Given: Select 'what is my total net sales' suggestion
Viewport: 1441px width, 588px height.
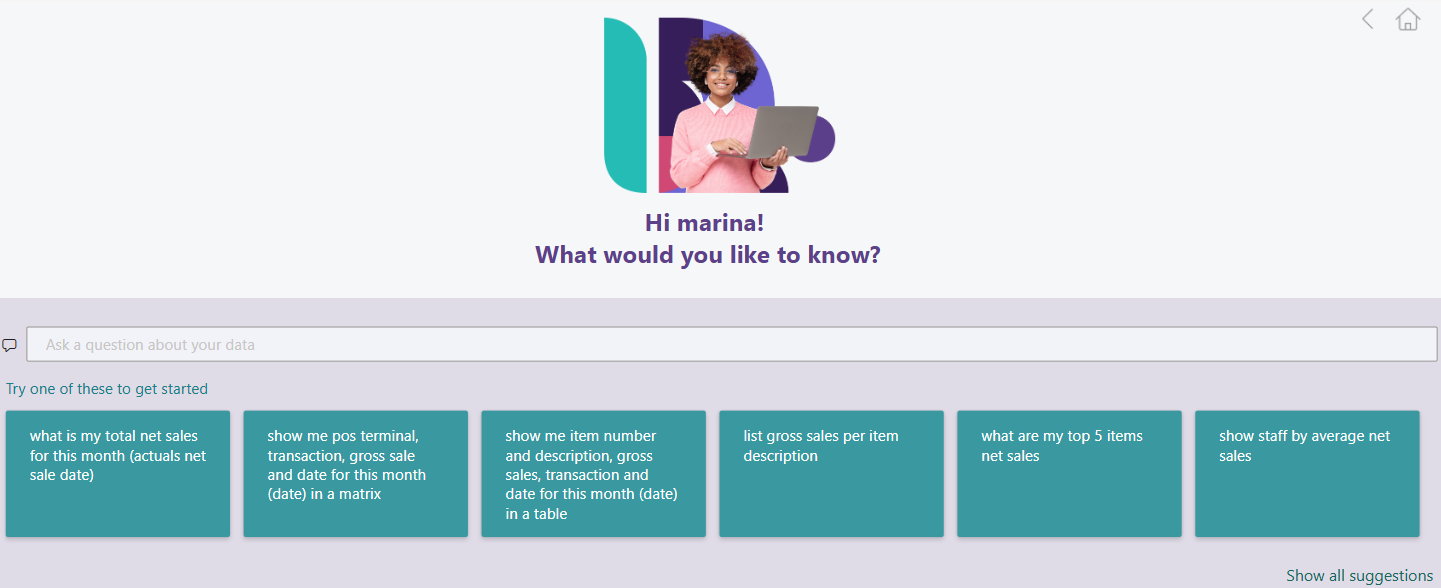Looking at the screenshot, I should click(x=118, y=473).
